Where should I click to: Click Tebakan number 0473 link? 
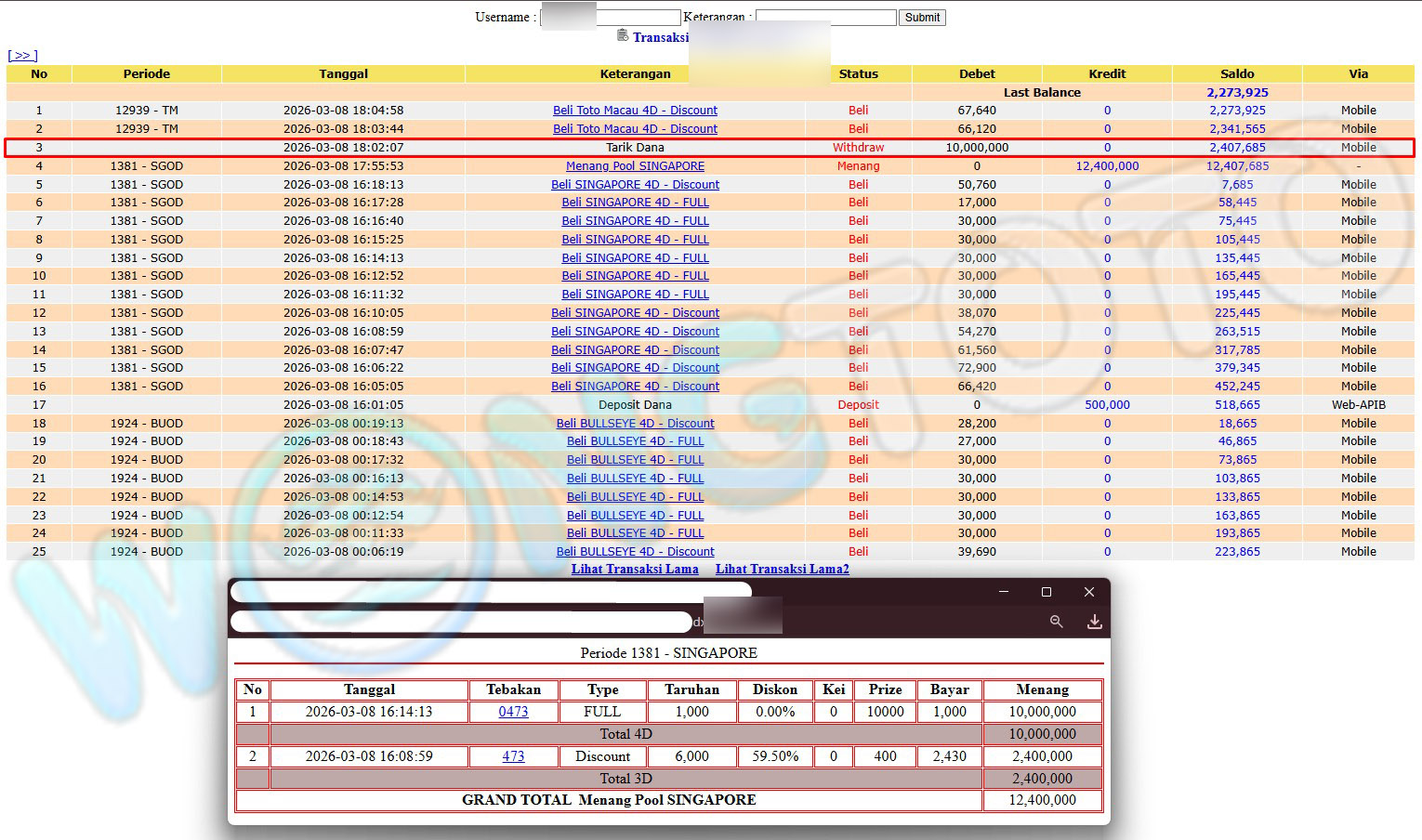coord(513,712)
